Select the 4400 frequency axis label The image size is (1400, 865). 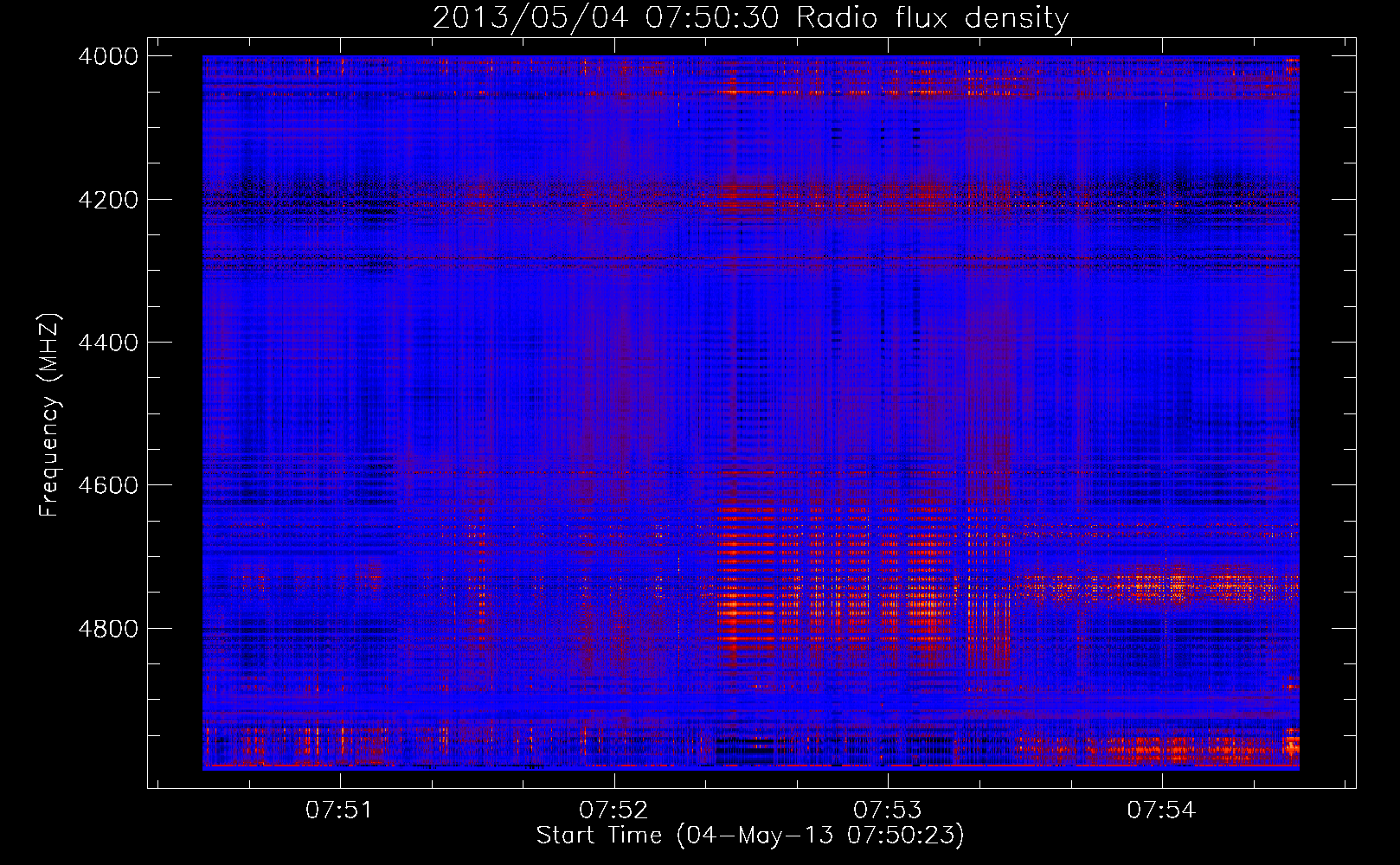click(108, 343)
